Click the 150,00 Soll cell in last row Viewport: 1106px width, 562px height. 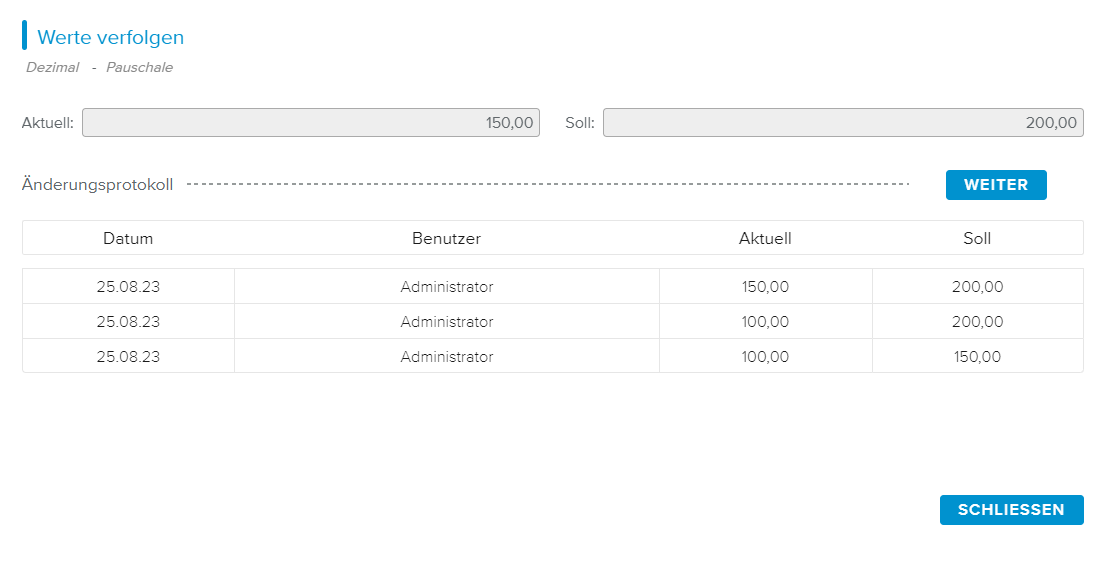(977, 356)
